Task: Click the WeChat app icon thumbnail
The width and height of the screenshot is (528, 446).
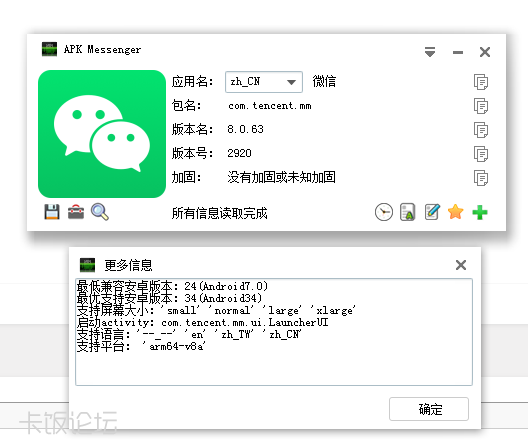Action: [x=102, y=134]
